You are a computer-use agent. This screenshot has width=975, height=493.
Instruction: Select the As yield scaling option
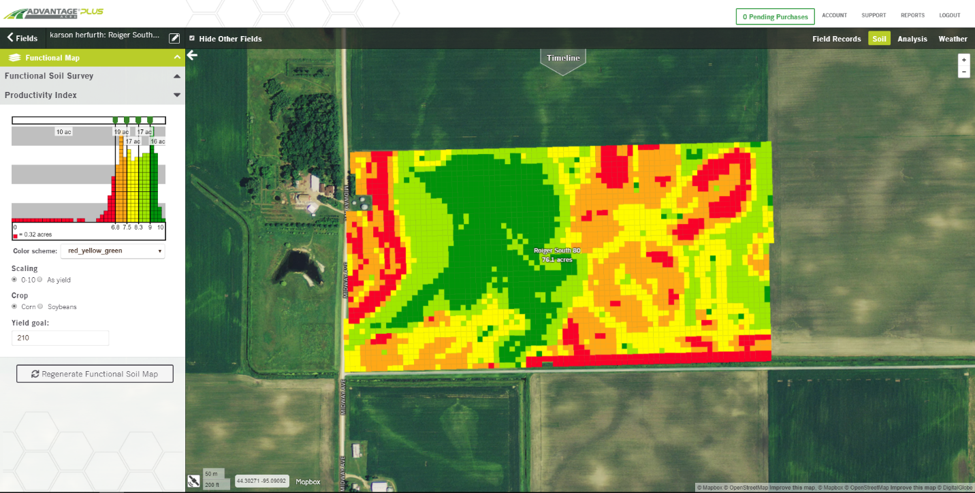(x=41, y=280)
